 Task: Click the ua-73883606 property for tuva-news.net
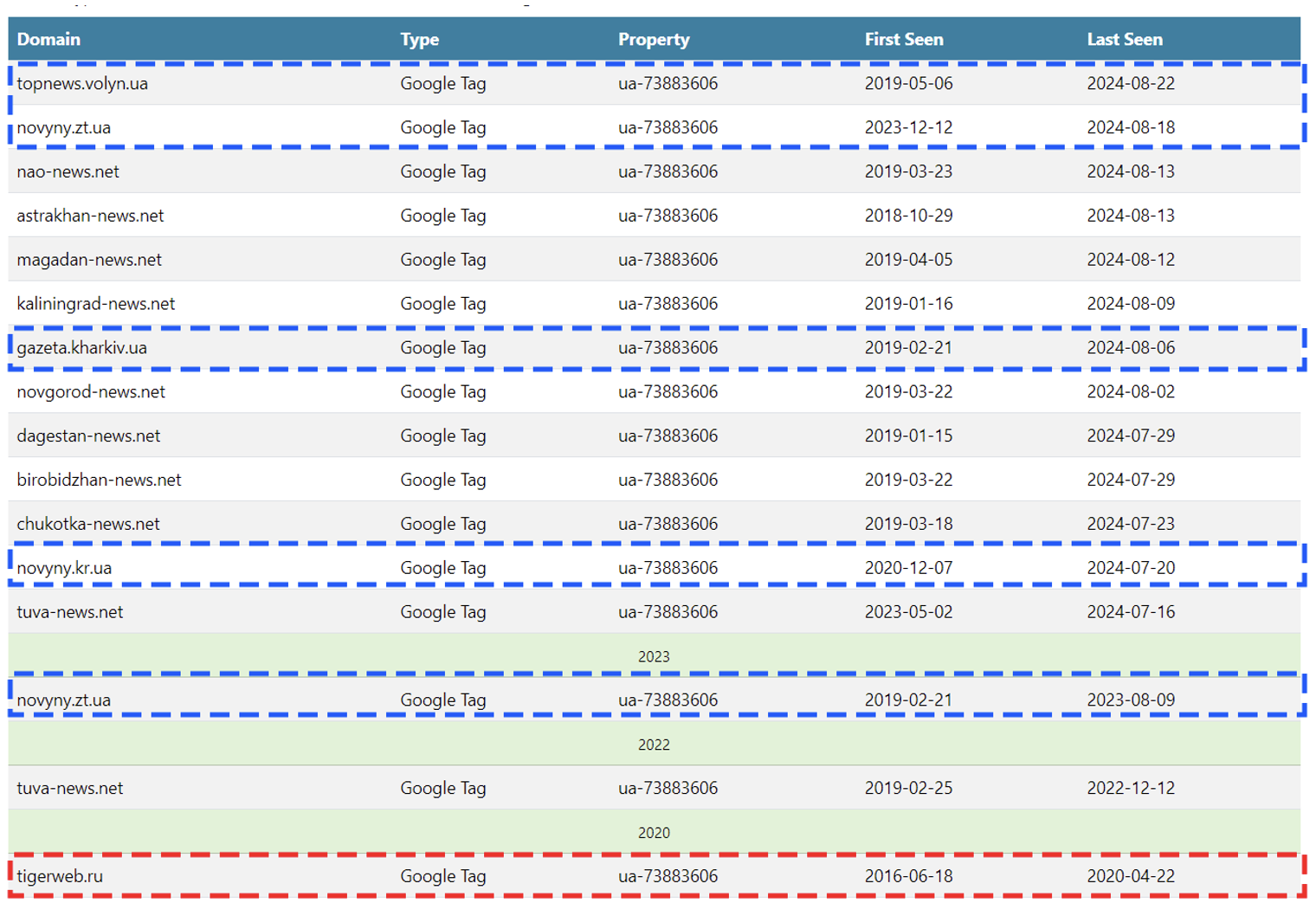(x=668, y=611)
